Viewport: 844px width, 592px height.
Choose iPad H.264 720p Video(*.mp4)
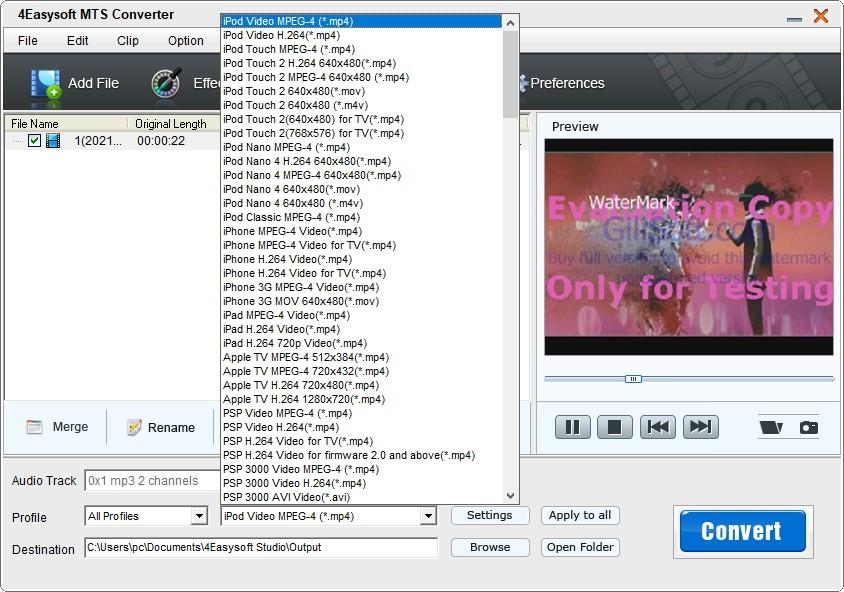coord(362,343)
